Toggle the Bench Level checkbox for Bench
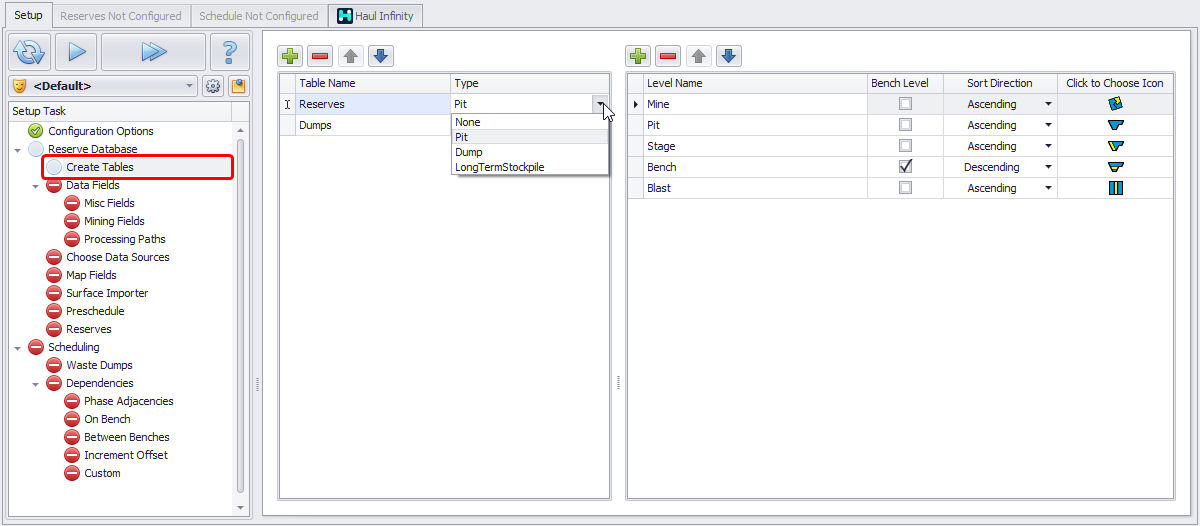 [905, 167]
